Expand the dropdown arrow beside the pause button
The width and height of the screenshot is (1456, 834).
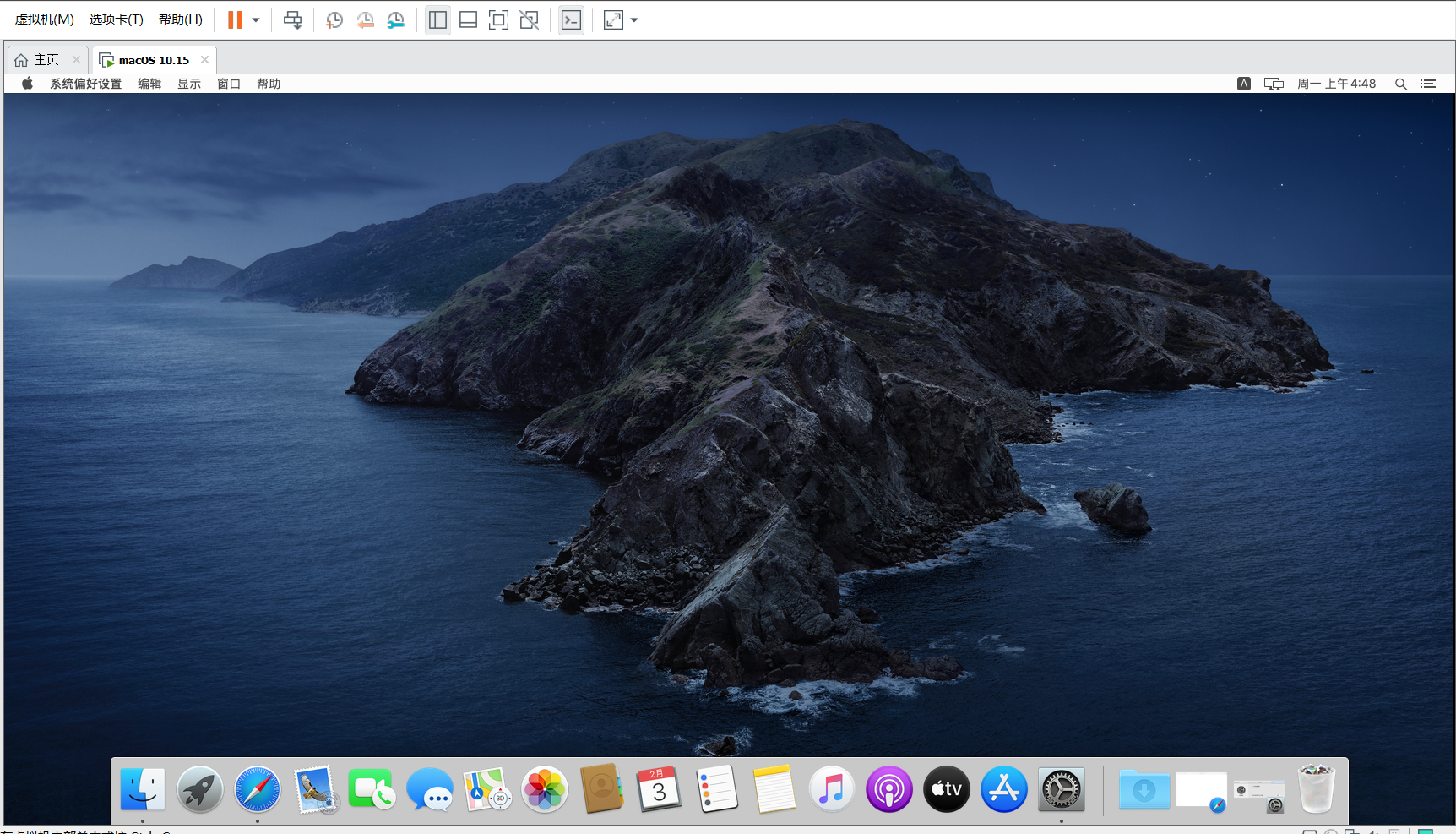click(x=256, y=20)
